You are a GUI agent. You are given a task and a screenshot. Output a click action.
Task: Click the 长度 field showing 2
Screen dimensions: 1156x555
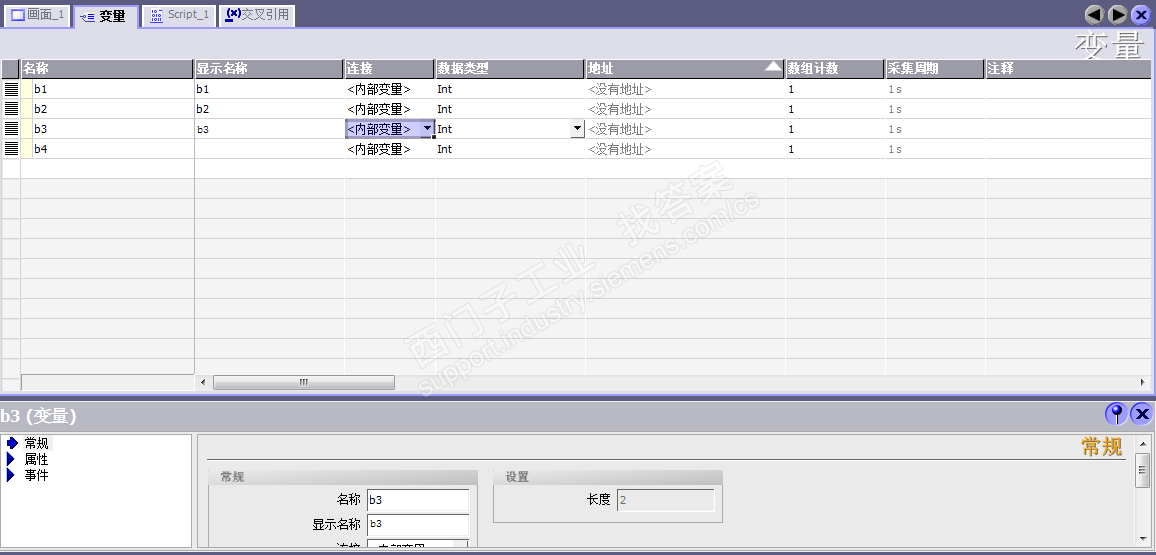(x=665, y=500)
